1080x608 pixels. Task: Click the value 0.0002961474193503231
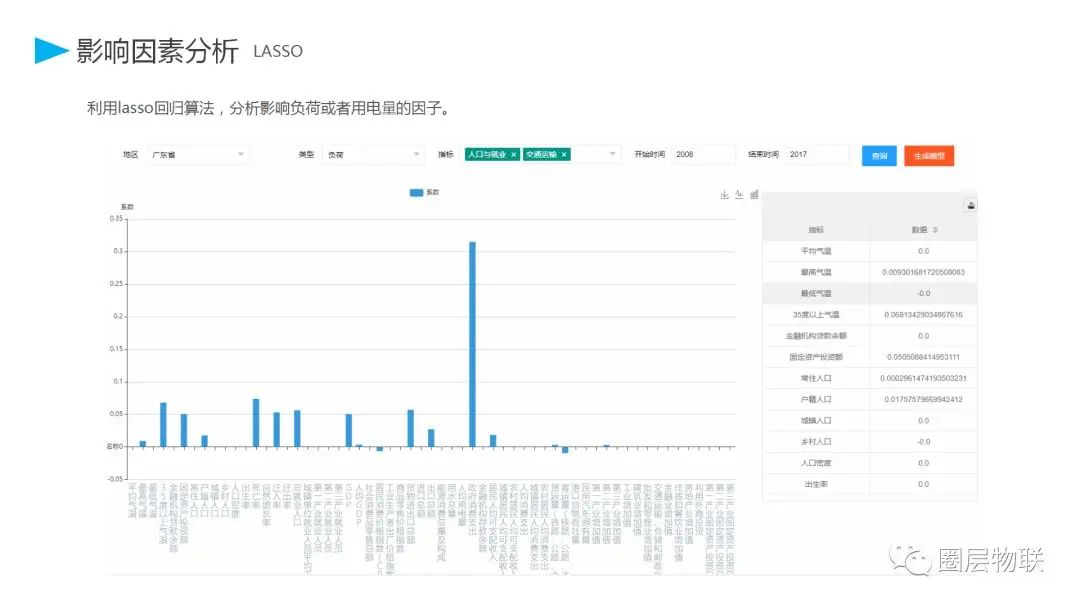(x=924, y=379)
